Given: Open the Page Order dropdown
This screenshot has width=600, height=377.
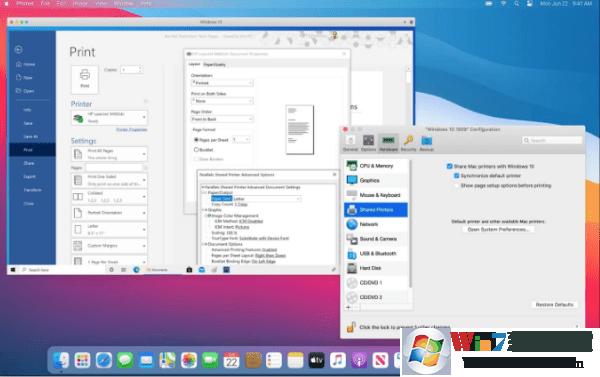Looking at the screenshot, I should pos(222,119).
